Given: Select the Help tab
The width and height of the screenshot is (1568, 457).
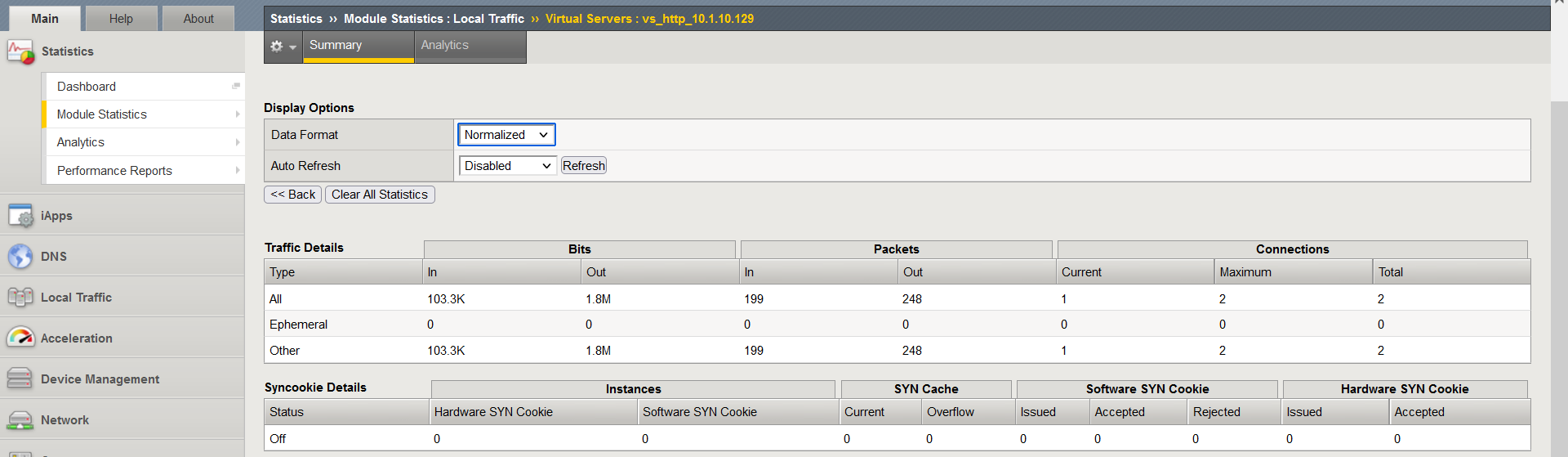Looking at the screenshot, I should pyautogui.click(x=121, y=19).
